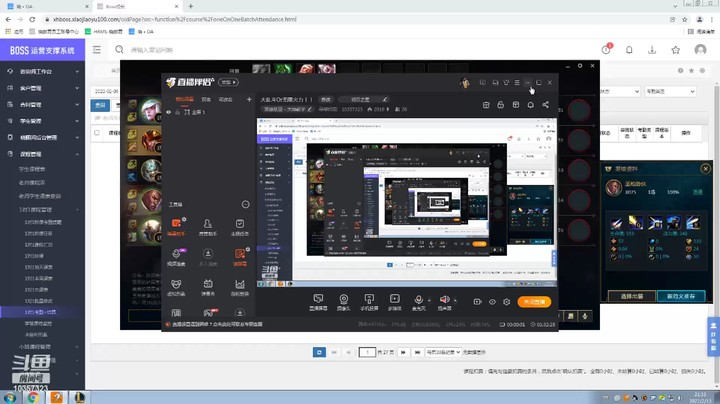Open the page-size dropdown in pagination

443,352
